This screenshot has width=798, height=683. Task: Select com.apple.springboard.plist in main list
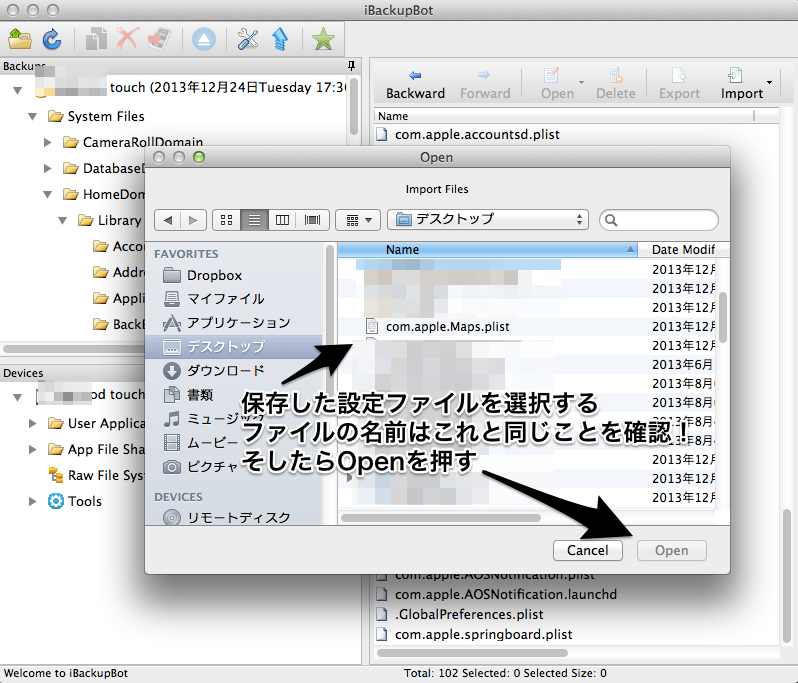point(474,634)
